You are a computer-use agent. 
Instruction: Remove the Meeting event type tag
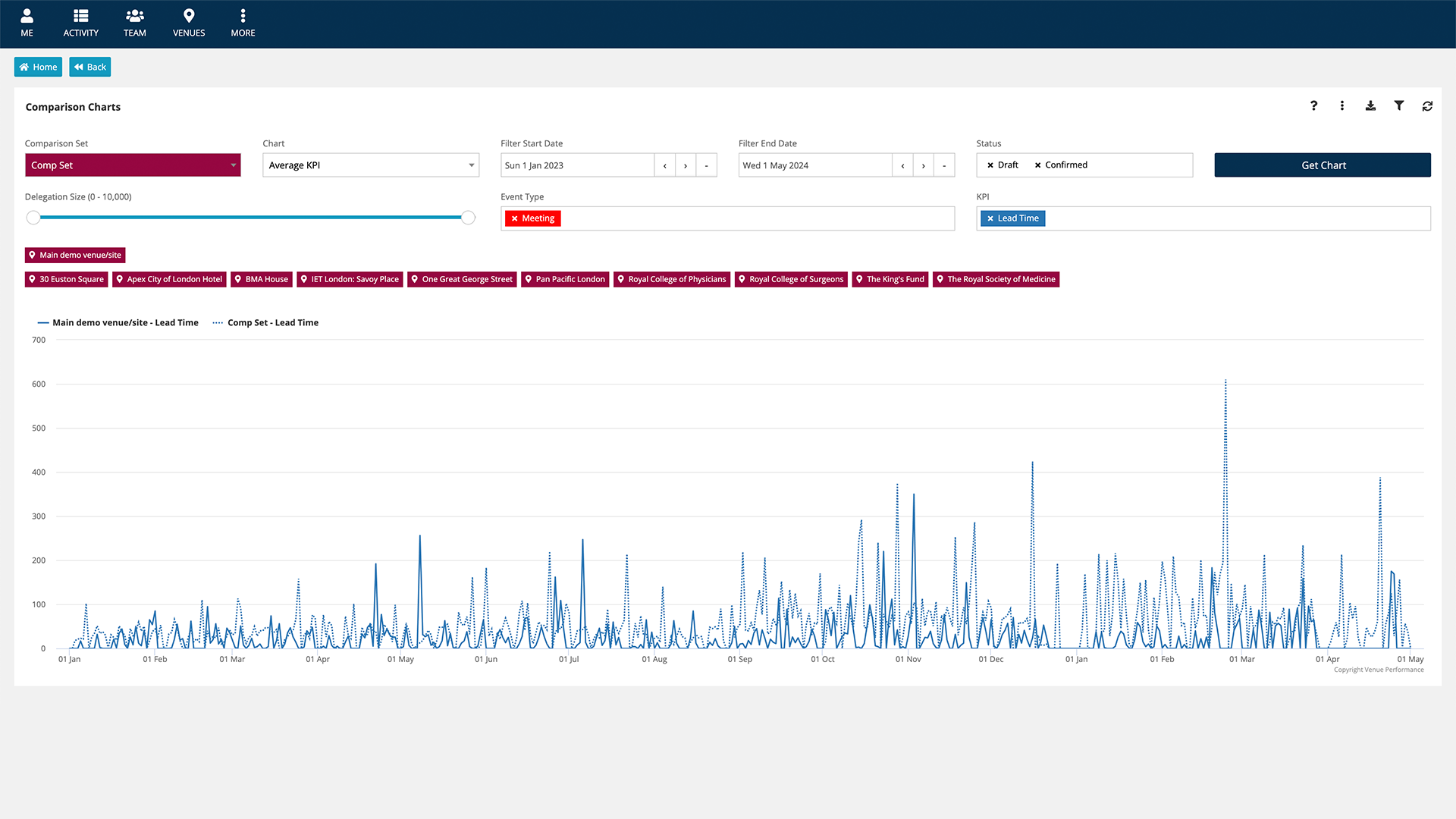(514, 218)
